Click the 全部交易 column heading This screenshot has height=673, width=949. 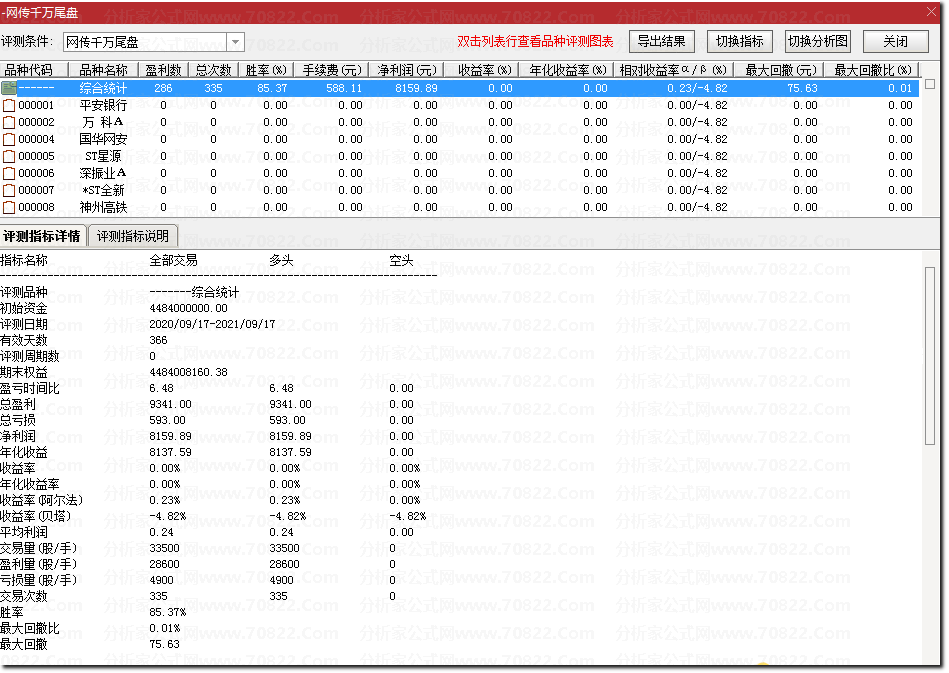[173, 261]
